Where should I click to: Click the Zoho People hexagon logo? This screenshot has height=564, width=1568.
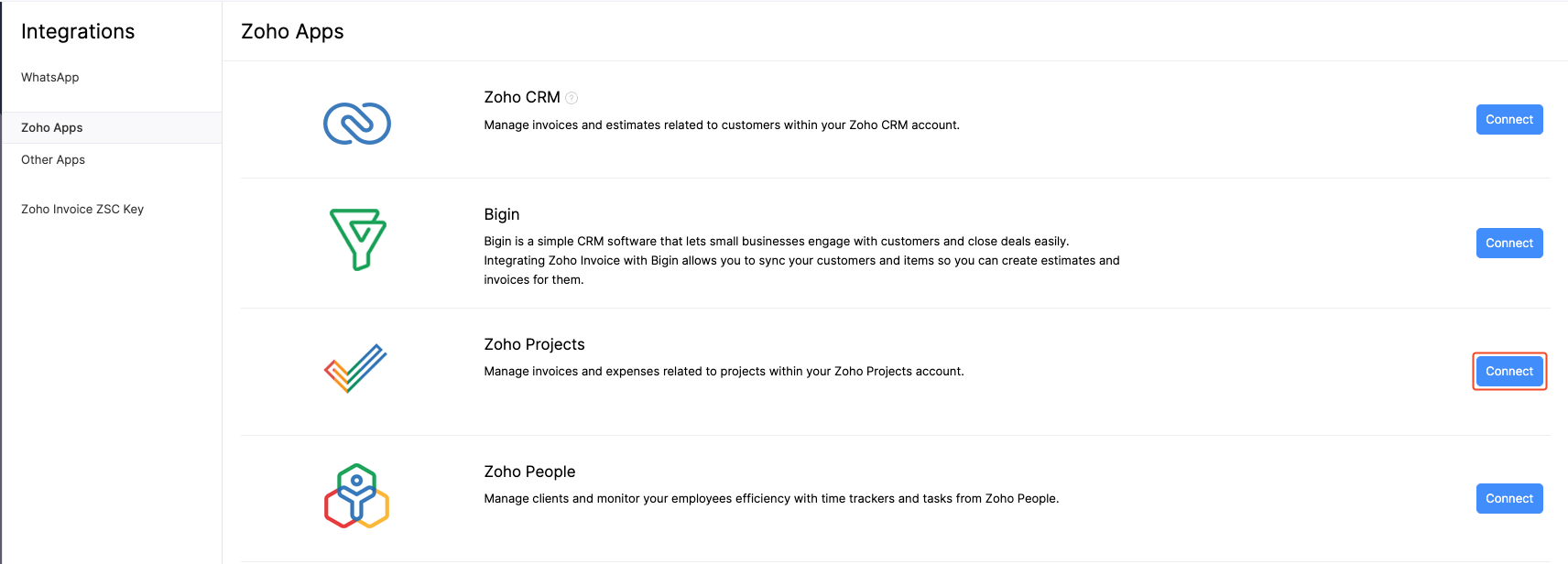[357, 496]
